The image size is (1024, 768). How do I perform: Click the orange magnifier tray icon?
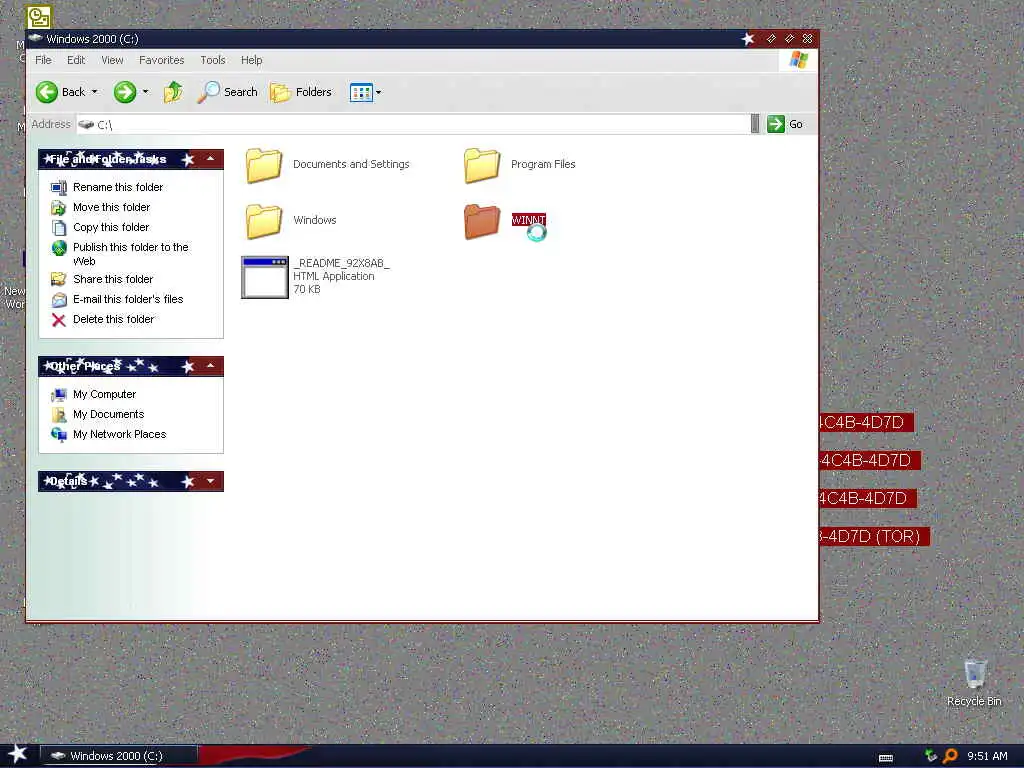(950, 756)
